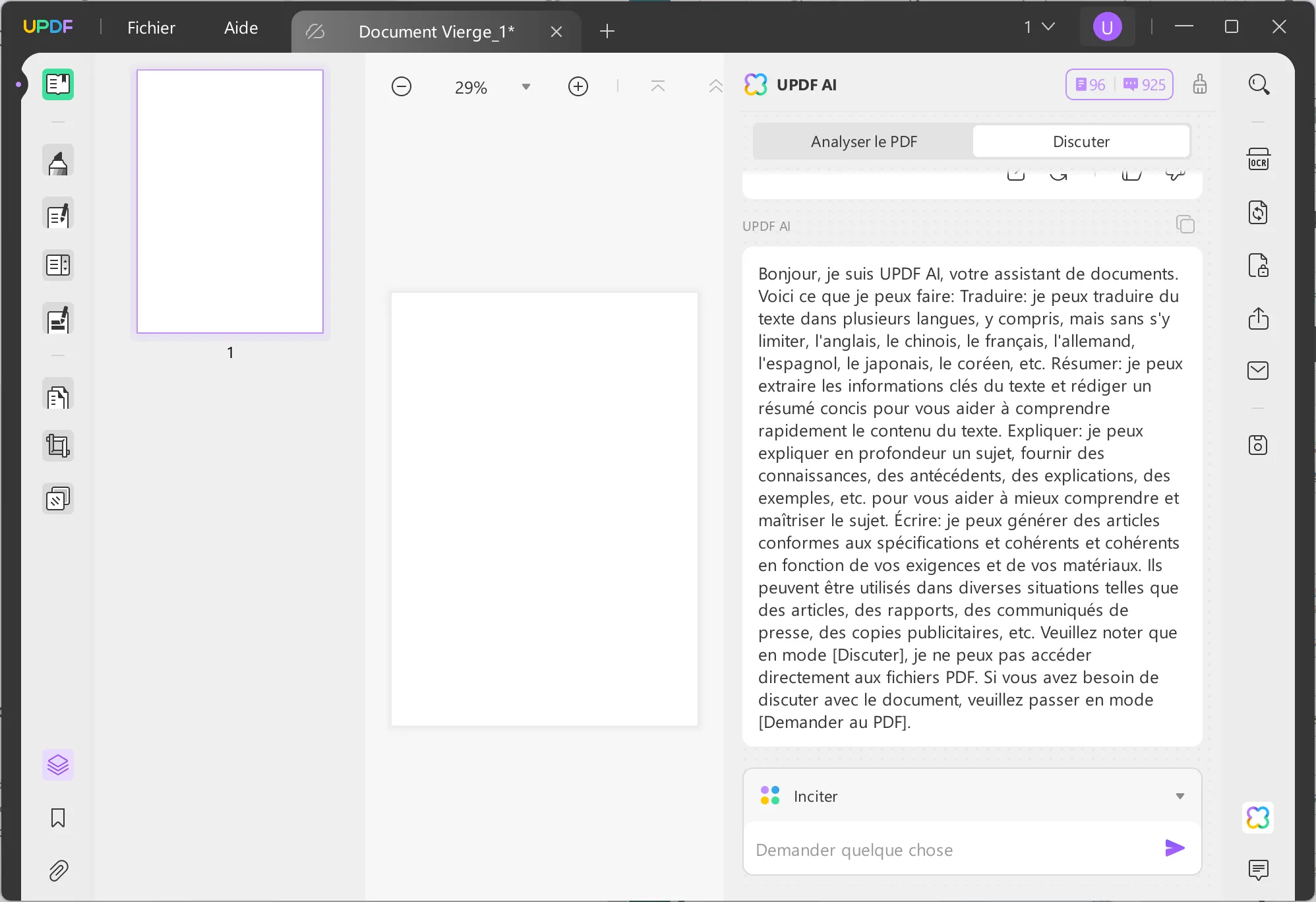Save the document
Image resolution: width=1316 pixels, height=902 pixels.
1259,445
